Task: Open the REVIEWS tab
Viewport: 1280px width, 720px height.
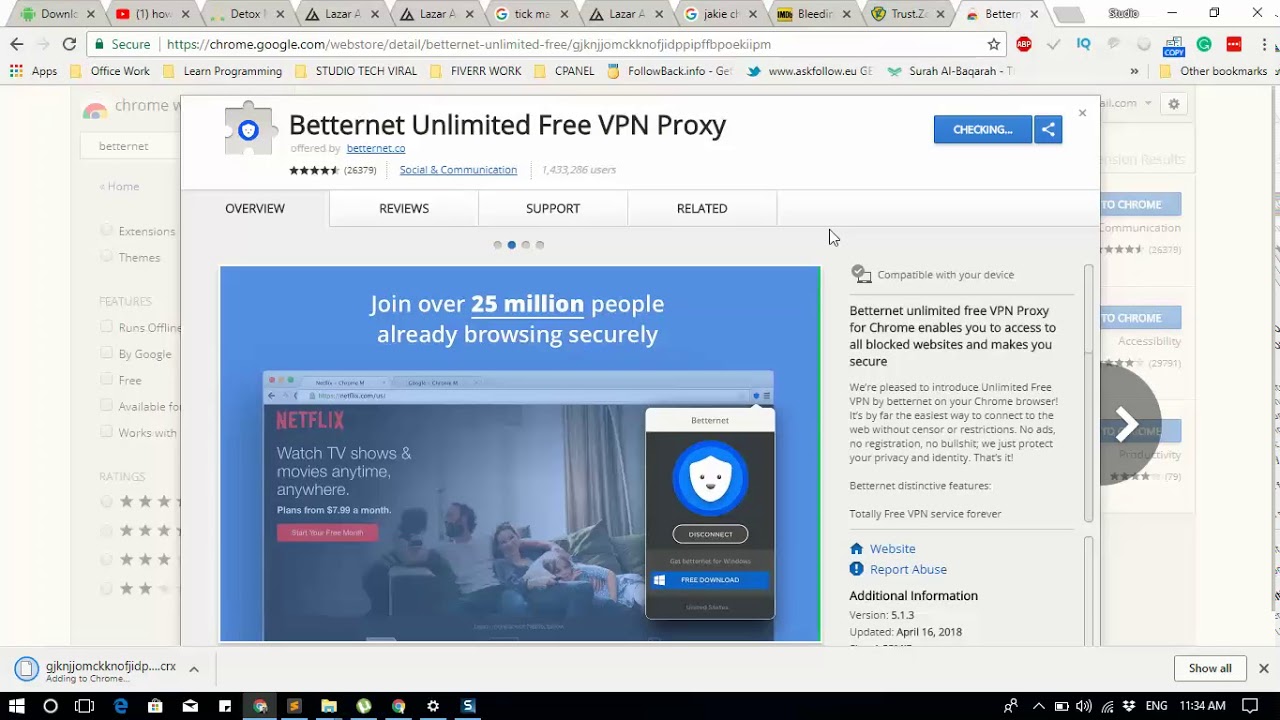Action: click(x=404, y=208)
